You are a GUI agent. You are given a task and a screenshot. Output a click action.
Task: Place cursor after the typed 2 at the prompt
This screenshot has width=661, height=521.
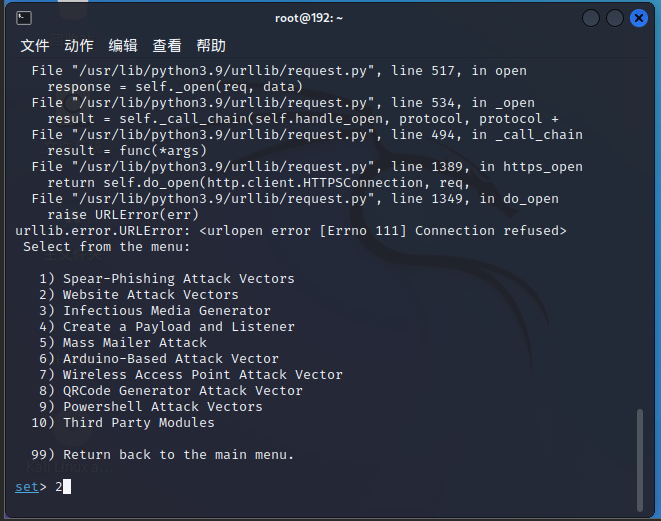pyautogui.click(x=67, y=487)
